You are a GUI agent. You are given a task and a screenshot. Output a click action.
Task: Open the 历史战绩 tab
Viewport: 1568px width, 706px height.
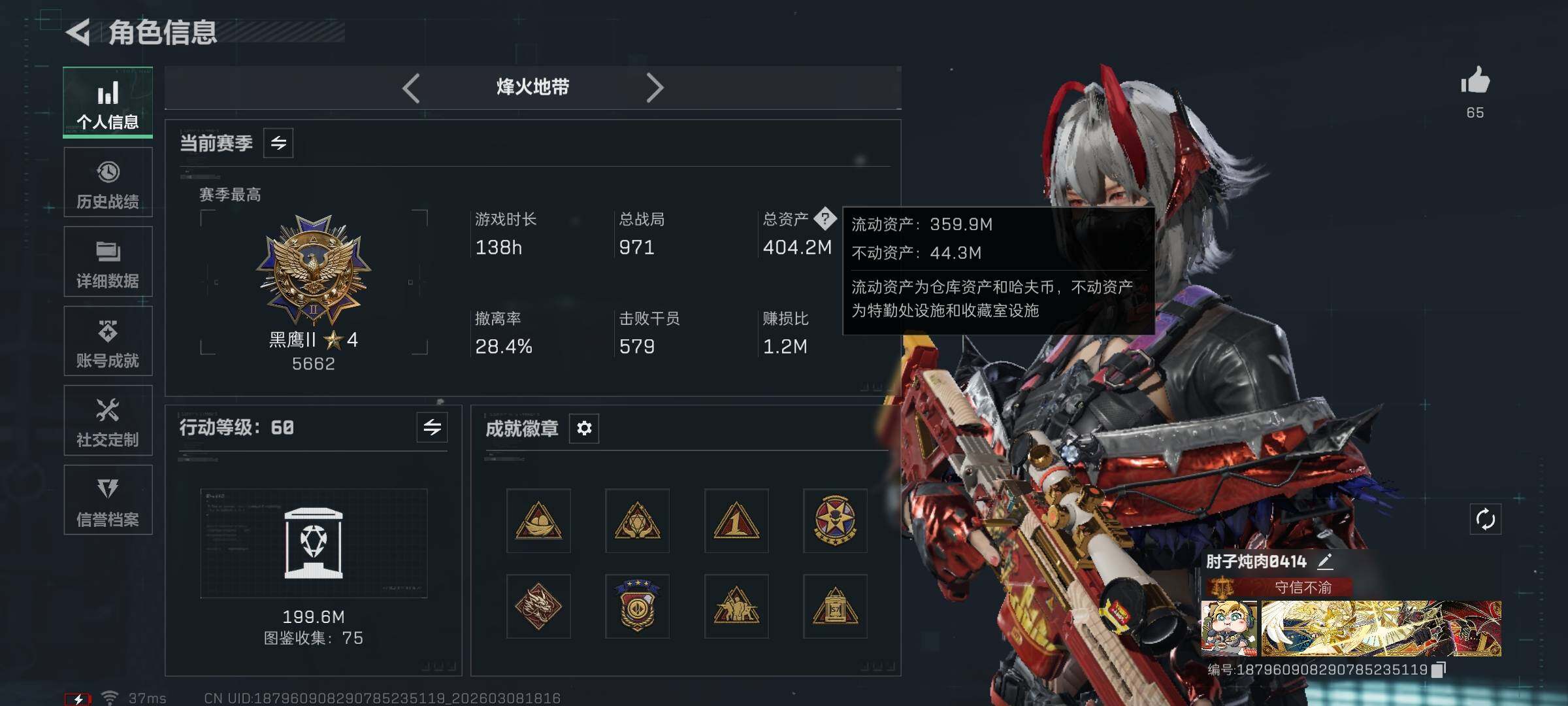tap(108, 182)
